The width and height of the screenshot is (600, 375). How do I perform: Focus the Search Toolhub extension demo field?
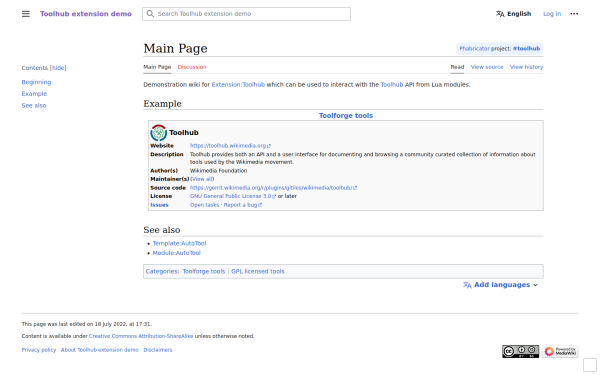click(246, 14)
